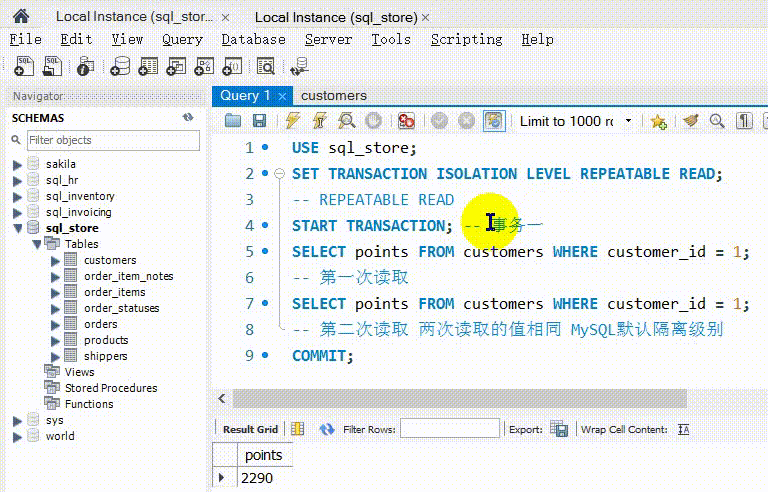Close the Query 1 tab
Image resolution: width=768 pixels, height=492 pixels.
click(282, 97)
